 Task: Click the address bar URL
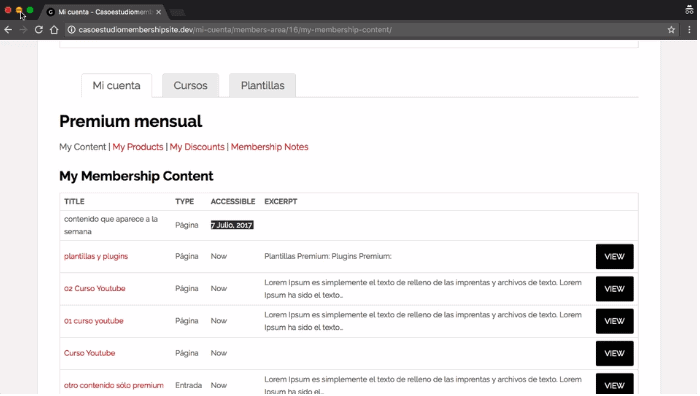pos(235,30)
